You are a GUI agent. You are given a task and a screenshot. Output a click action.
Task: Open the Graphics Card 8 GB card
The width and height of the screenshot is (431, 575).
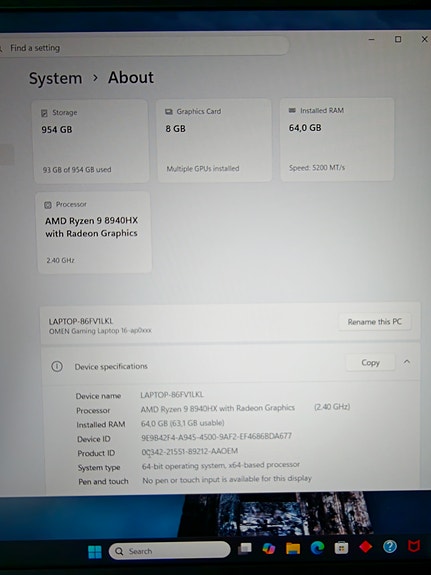pyautogui.click(x=215, y=140)
